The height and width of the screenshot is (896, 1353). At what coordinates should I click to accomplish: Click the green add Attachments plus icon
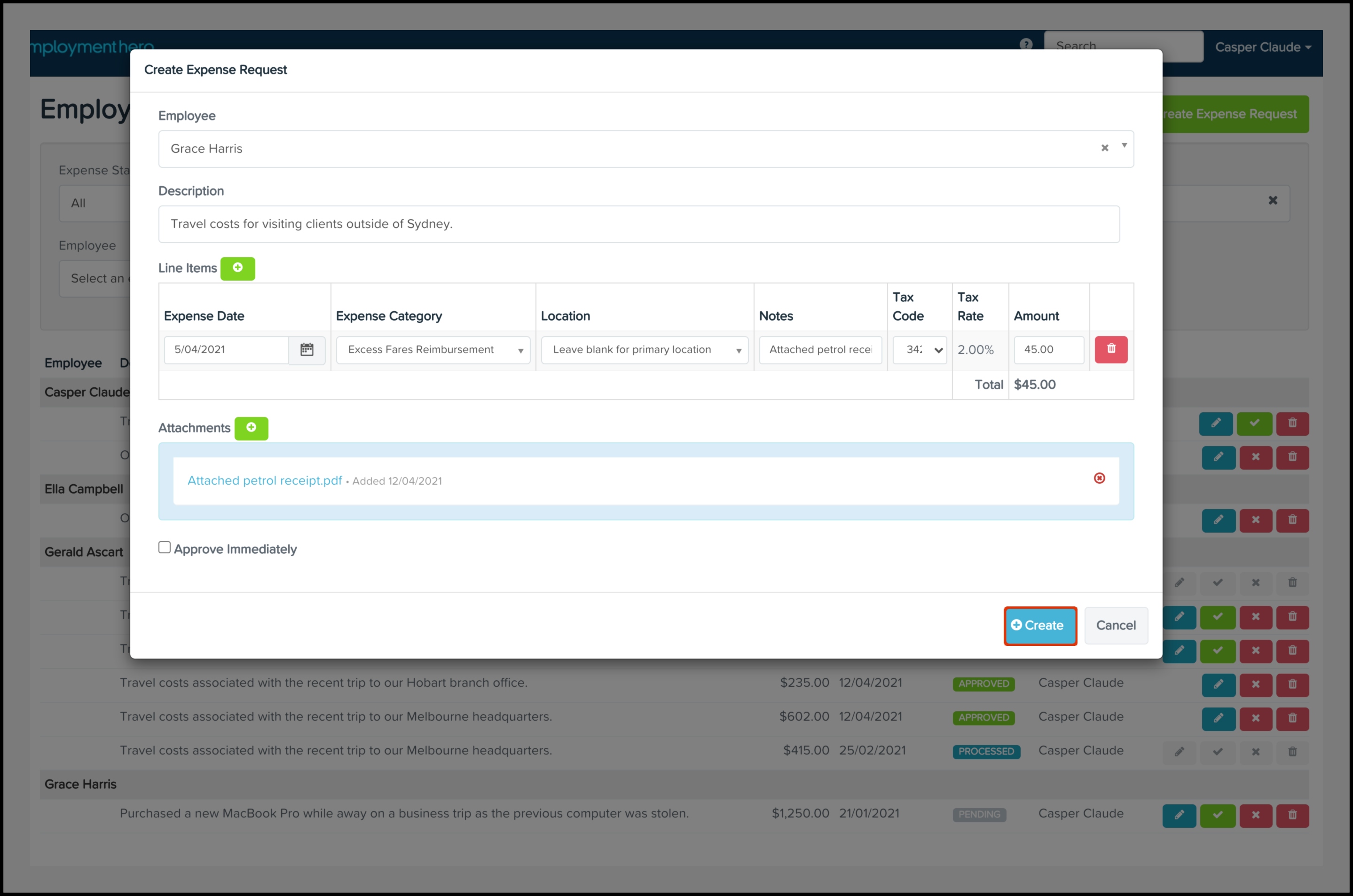point(251,428)
